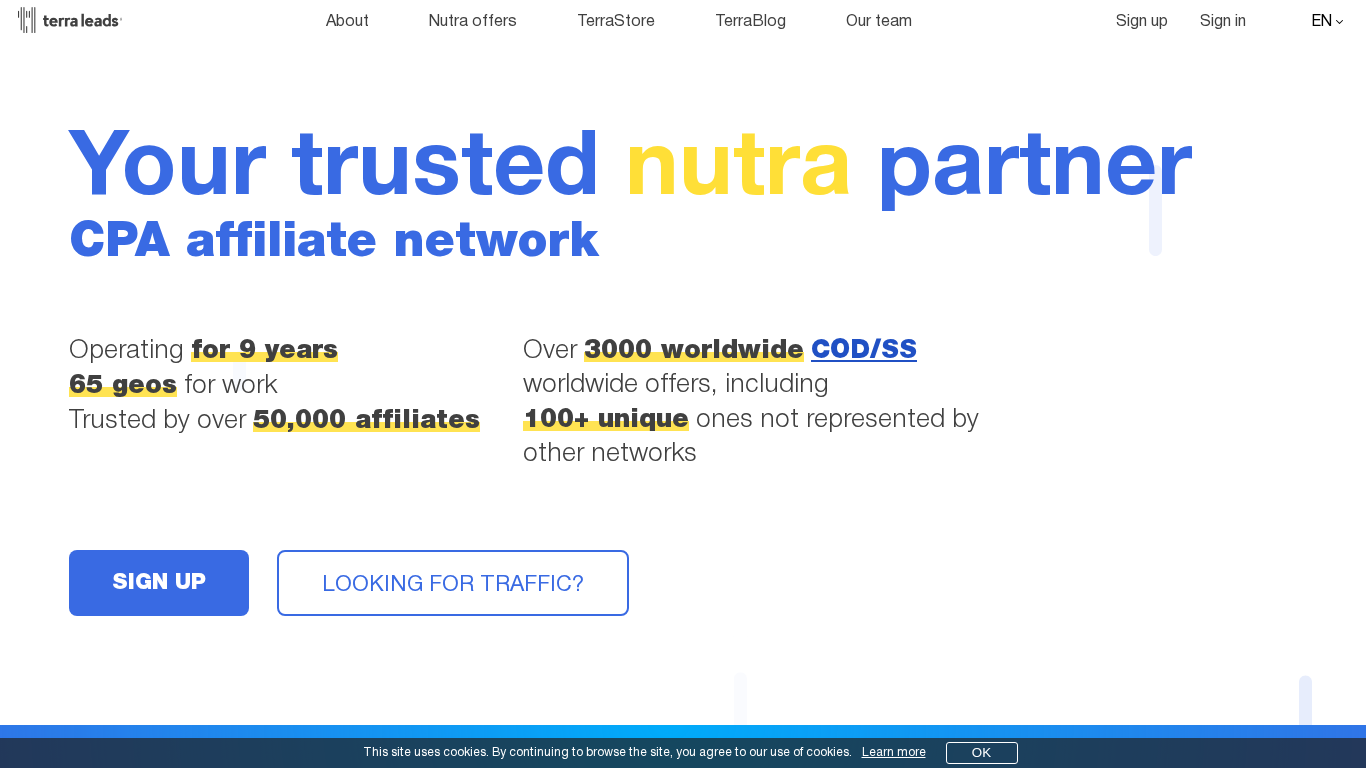Click the 3000 worldwide highlighted text

pos(693,349)
